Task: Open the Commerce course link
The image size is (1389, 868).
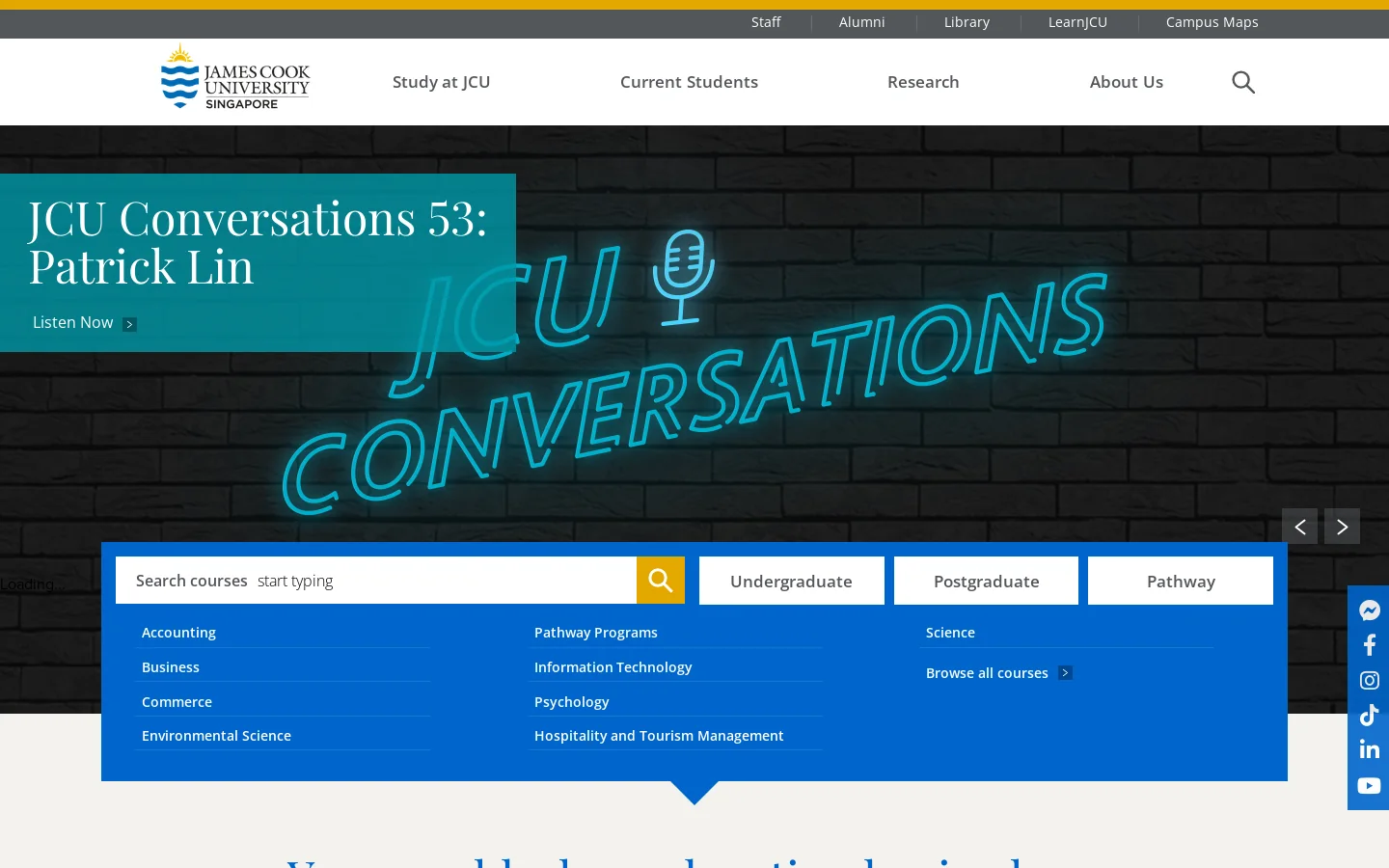Action: [x=177, y=702]
